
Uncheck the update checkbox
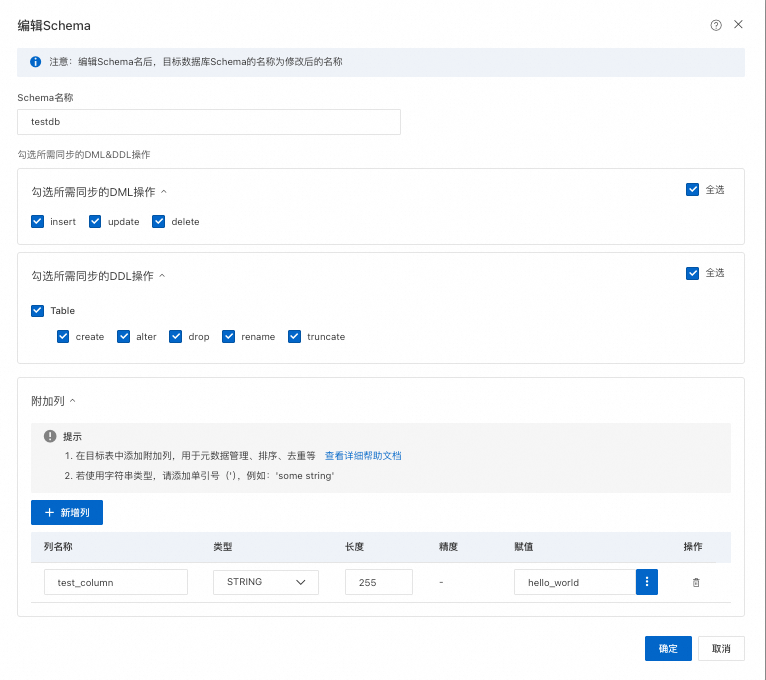click(x=95, y=221)
